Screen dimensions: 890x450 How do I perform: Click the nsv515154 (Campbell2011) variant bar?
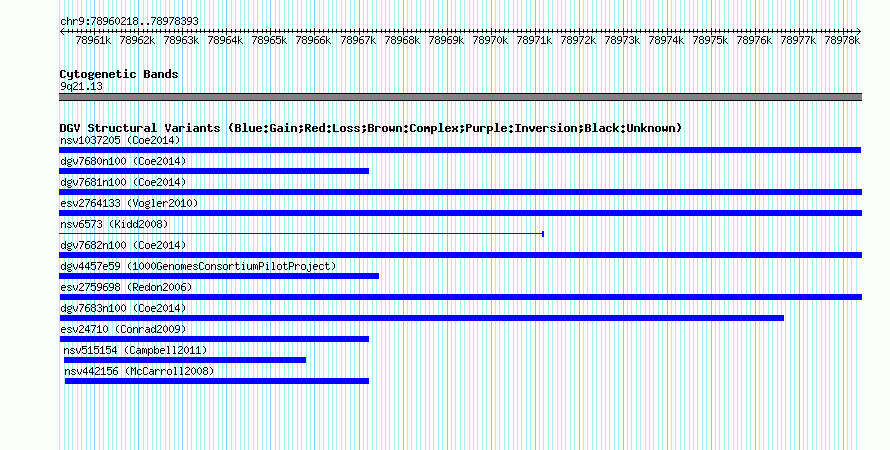(185, 360)
